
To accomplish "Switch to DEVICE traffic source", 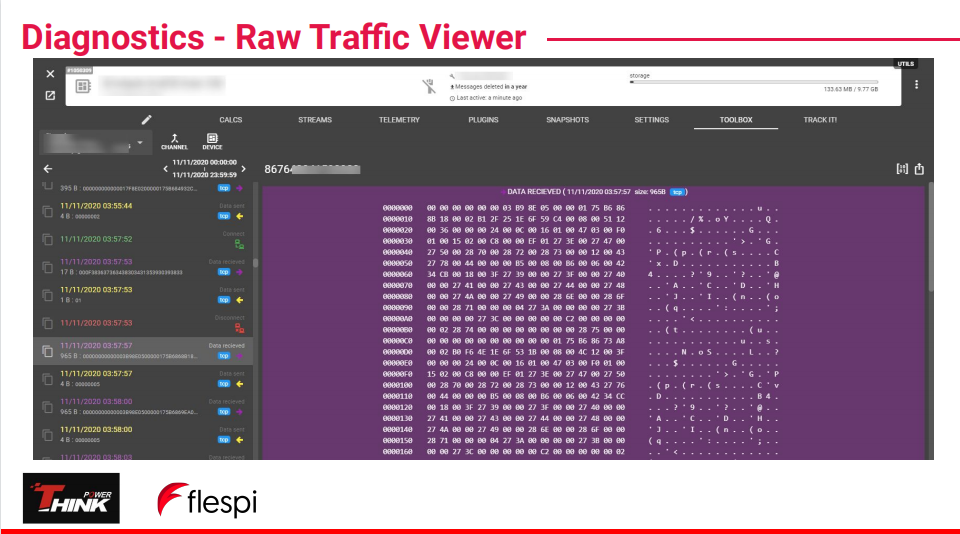I will pyautogui.click(x=212, y=141).
